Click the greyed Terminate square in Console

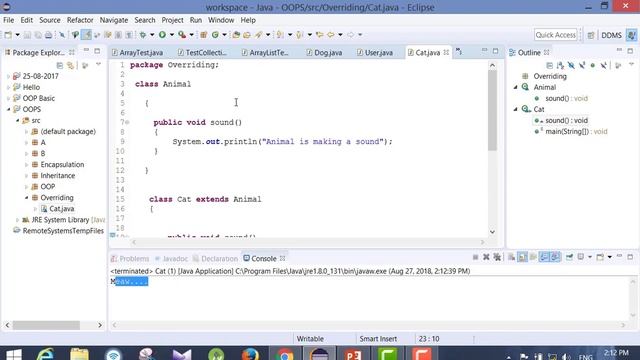(475, 257)
